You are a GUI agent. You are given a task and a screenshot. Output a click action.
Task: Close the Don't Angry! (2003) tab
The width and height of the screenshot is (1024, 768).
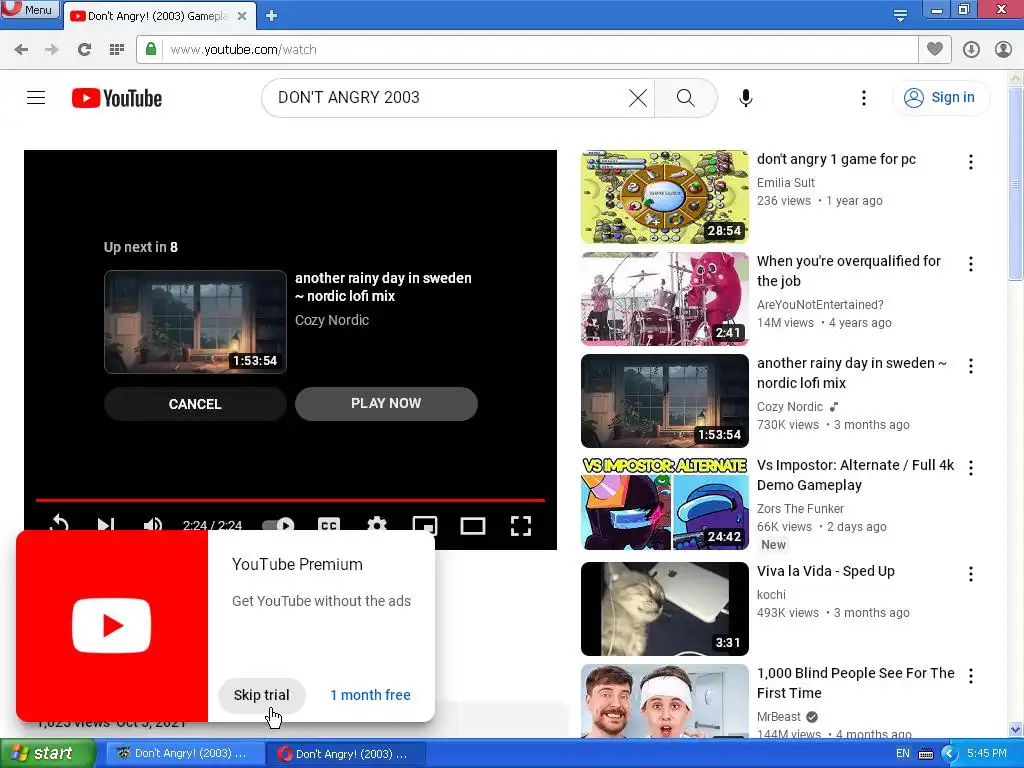(242, 16)
